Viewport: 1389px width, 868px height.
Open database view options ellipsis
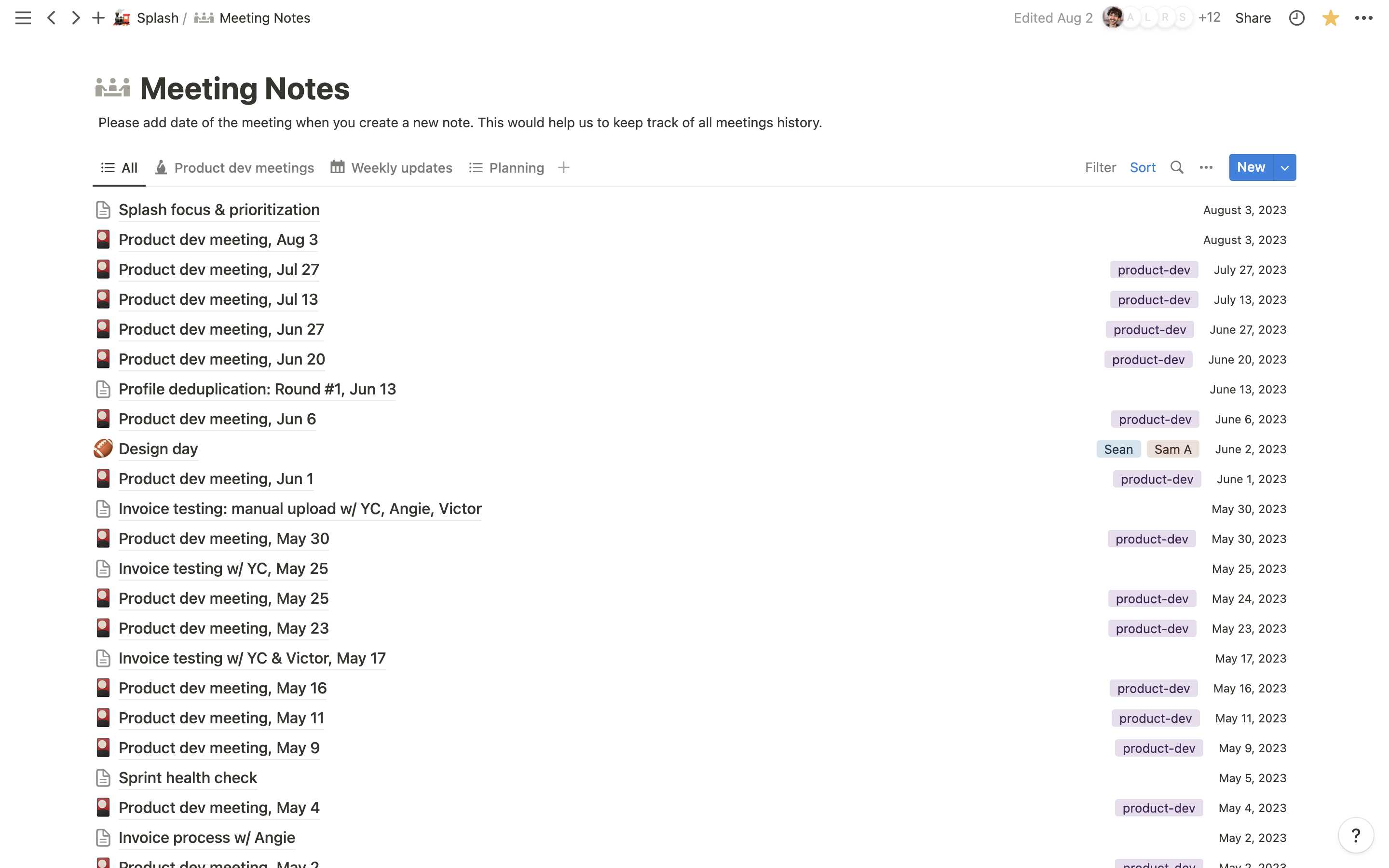coord(1206,168)
